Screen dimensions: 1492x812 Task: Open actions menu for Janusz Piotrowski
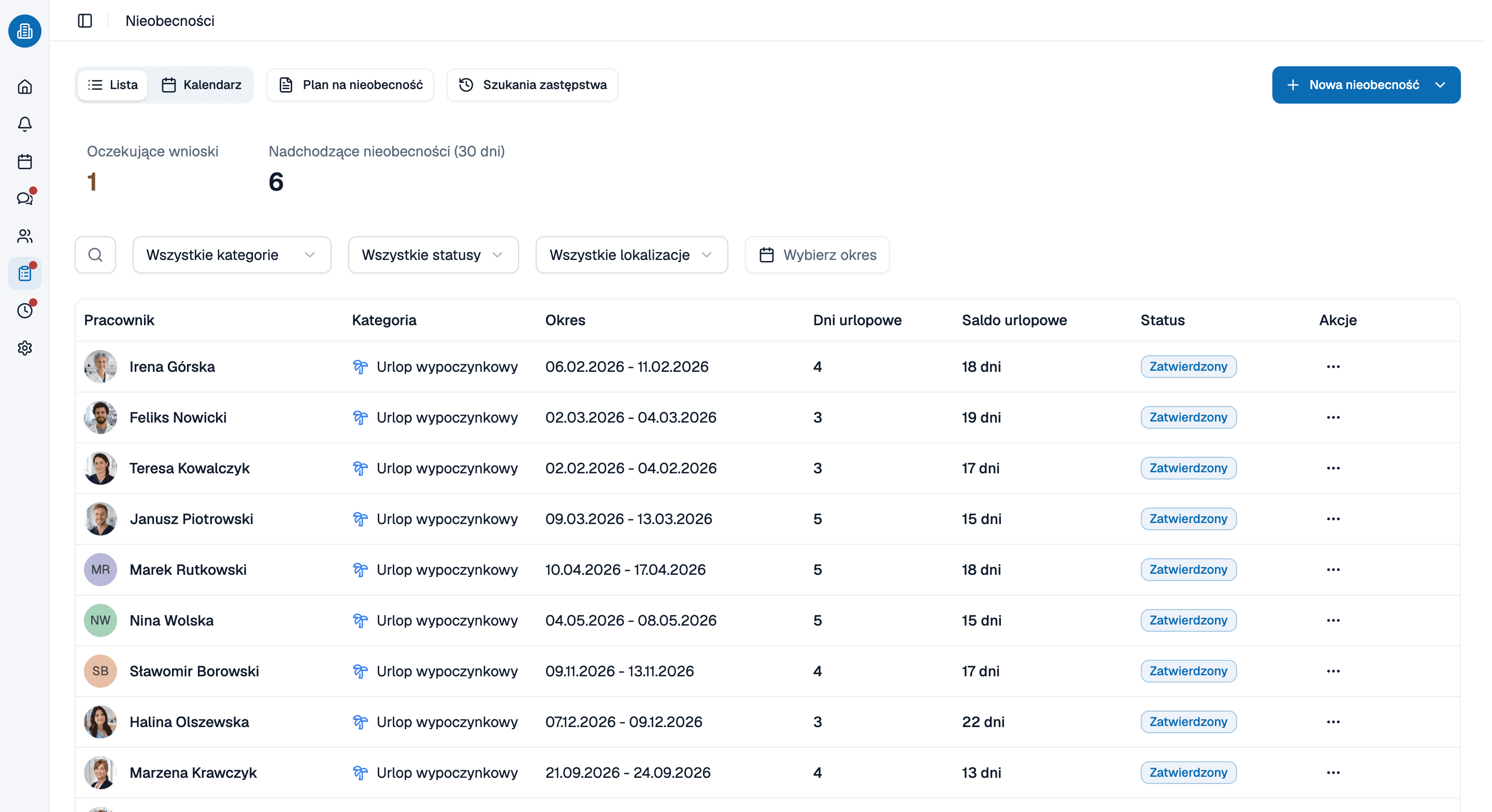pyautogui.click(x=1333, y=519)
